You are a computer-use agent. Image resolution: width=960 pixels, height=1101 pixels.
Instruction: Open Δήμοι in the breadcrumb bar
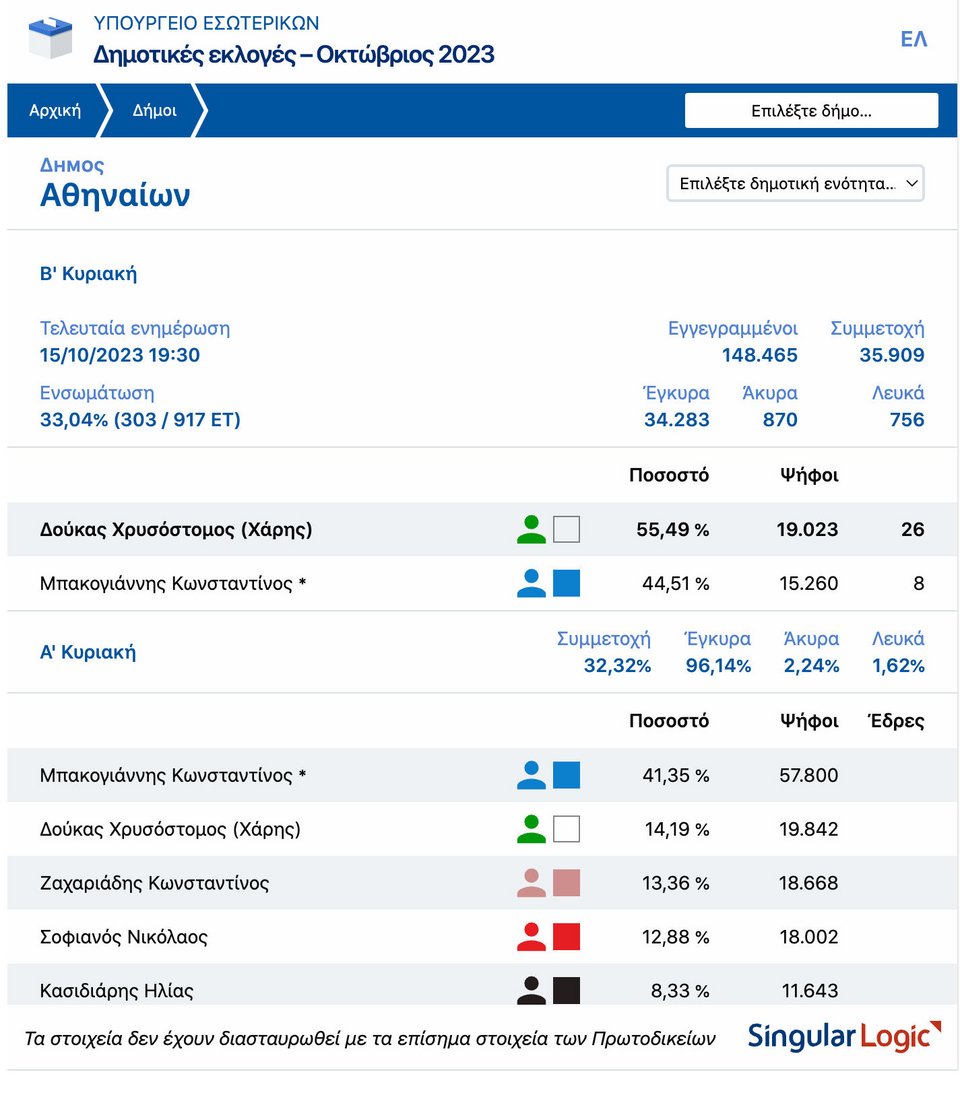click(x=154, y=110)
